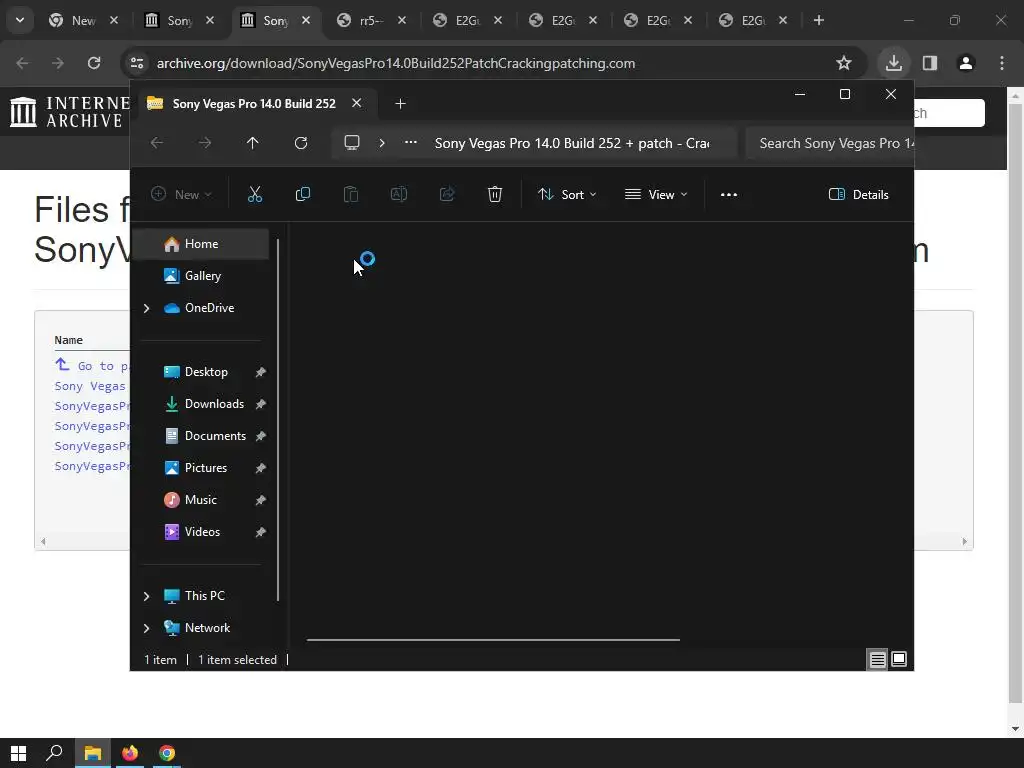Open hidden breadcrumb path ellipsis in Explorer
This screenshot has height=768, width=1024.
click(x=411, y=142)
